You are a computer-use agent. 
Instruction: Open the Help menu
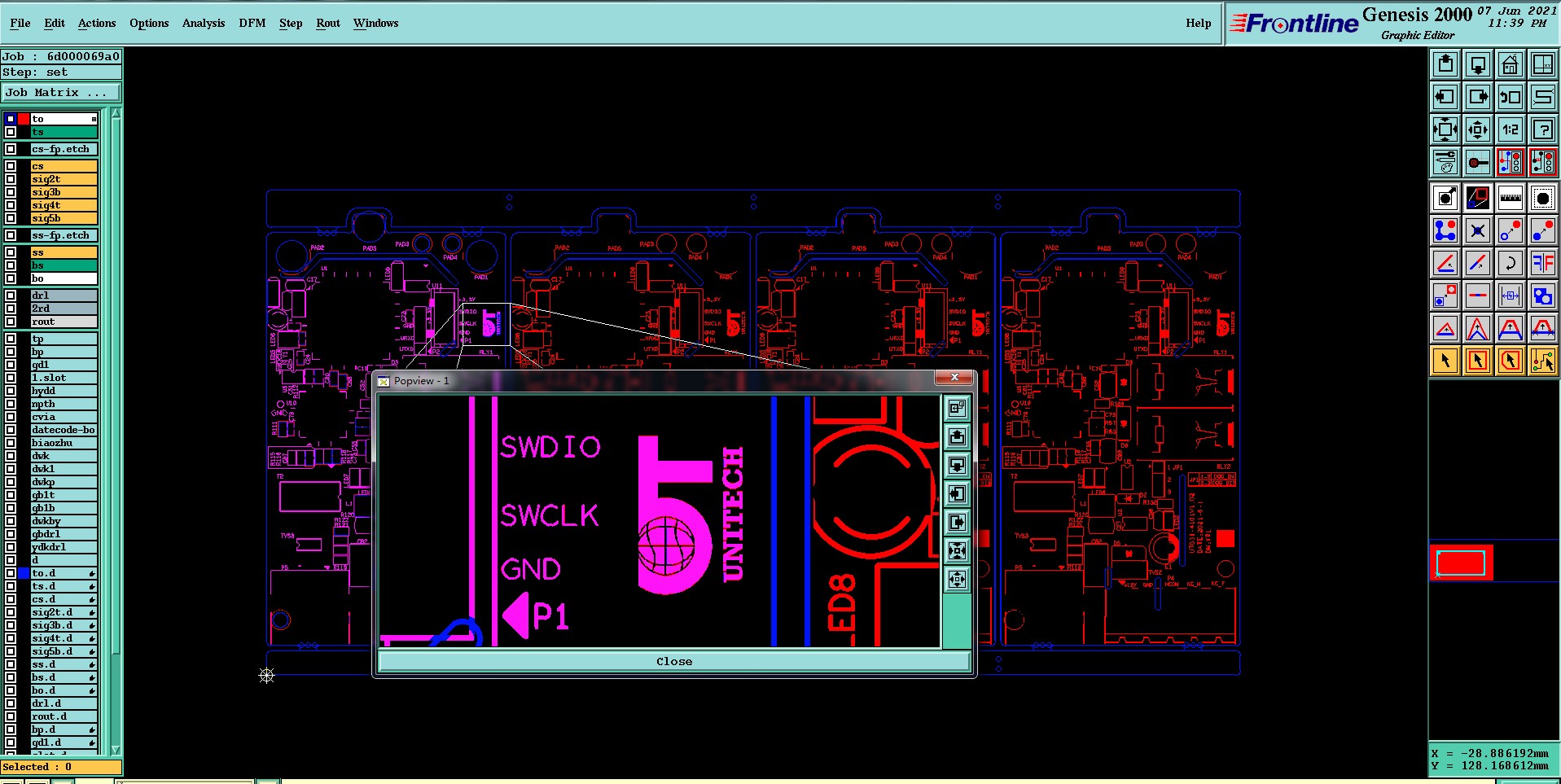(x=1198, y=23)
